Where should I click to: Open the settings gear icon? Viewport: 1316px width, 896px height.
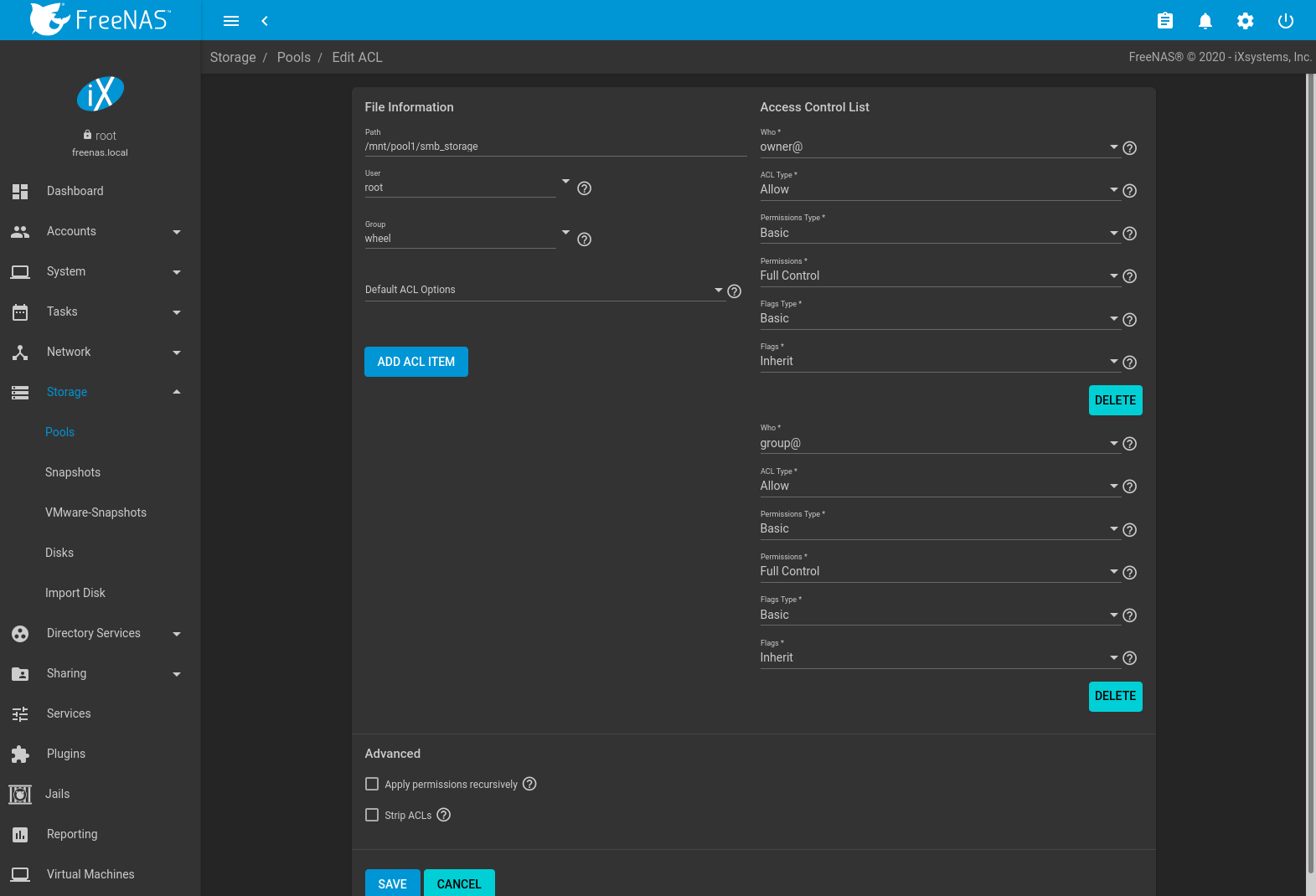pos(1245,21)
